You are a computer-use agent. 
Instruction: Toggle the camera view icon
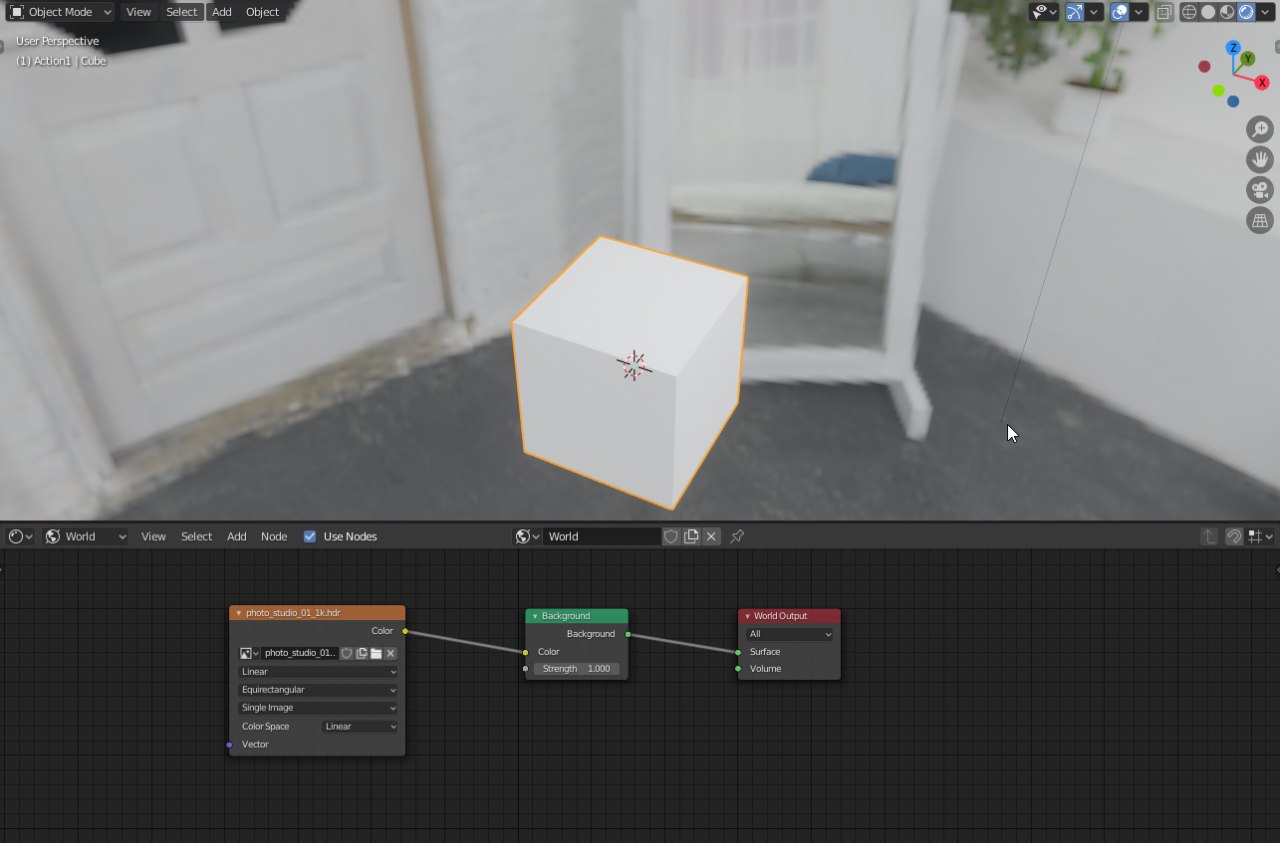pyautogui.click(x=1260, y=190)
